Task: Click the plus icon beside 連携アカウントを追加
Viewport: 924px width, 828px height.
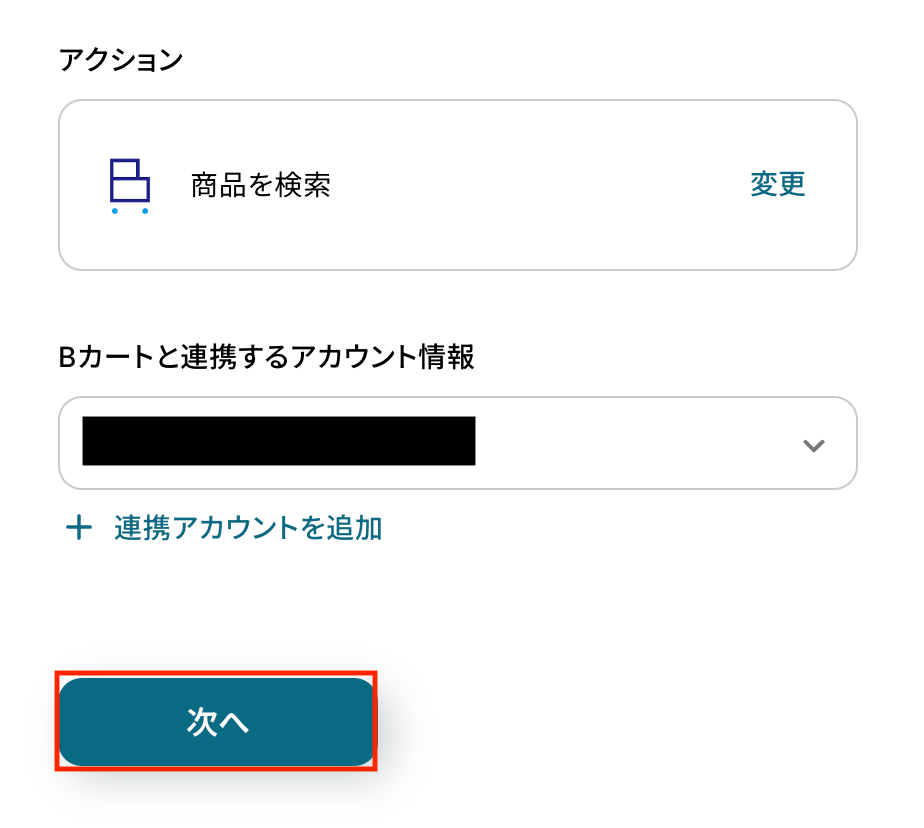Action: tap(78, 528)
